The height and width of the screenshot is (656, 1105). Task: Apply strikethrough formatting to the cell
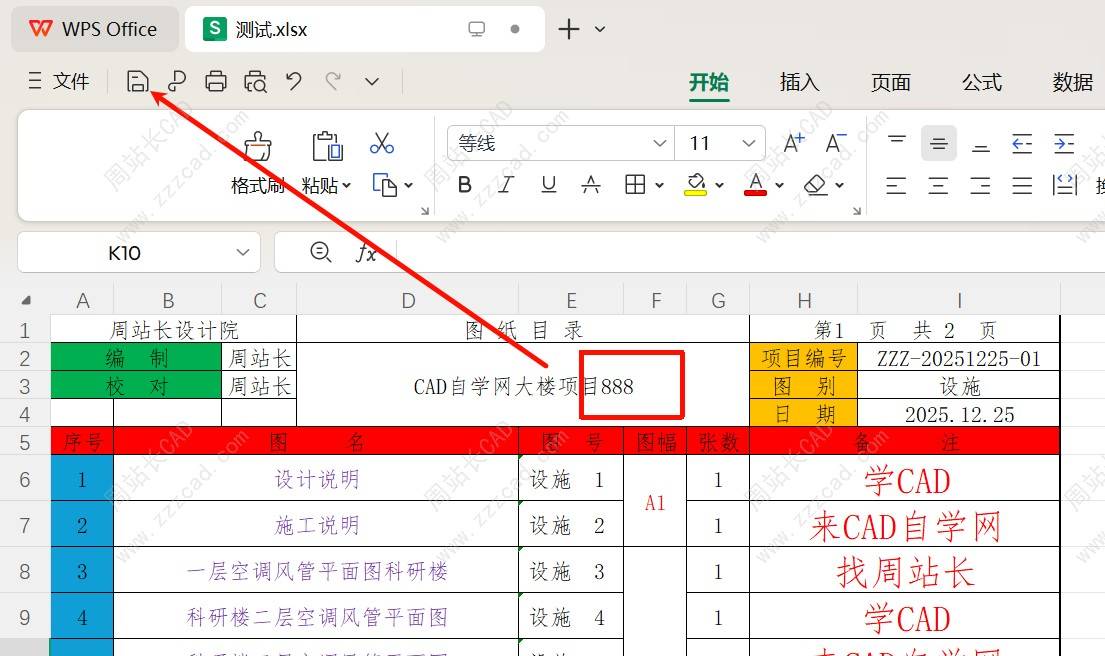pos(591,185)
